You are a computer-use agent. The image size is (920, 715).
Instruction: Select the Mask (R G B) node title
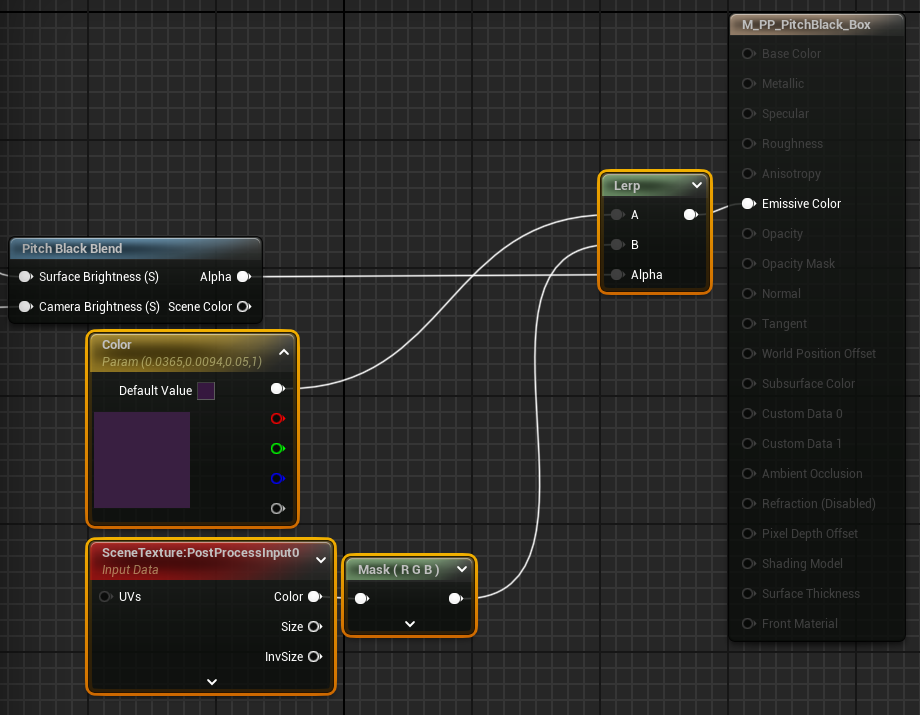tap(398, 570)
